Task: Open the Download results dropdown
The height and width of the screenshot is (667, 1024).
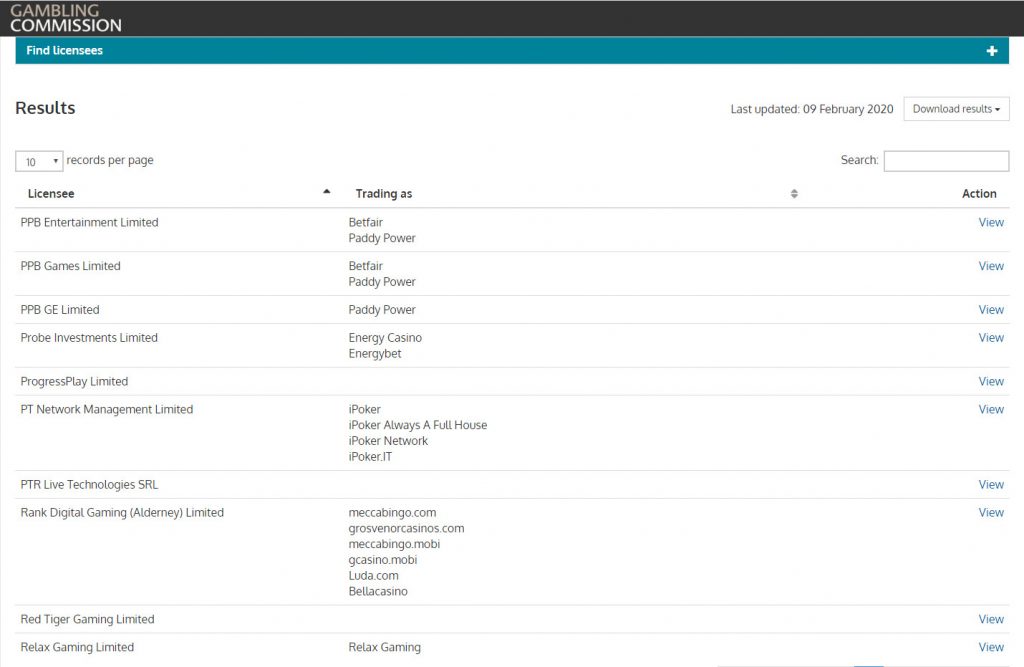Action: (955, 109)
